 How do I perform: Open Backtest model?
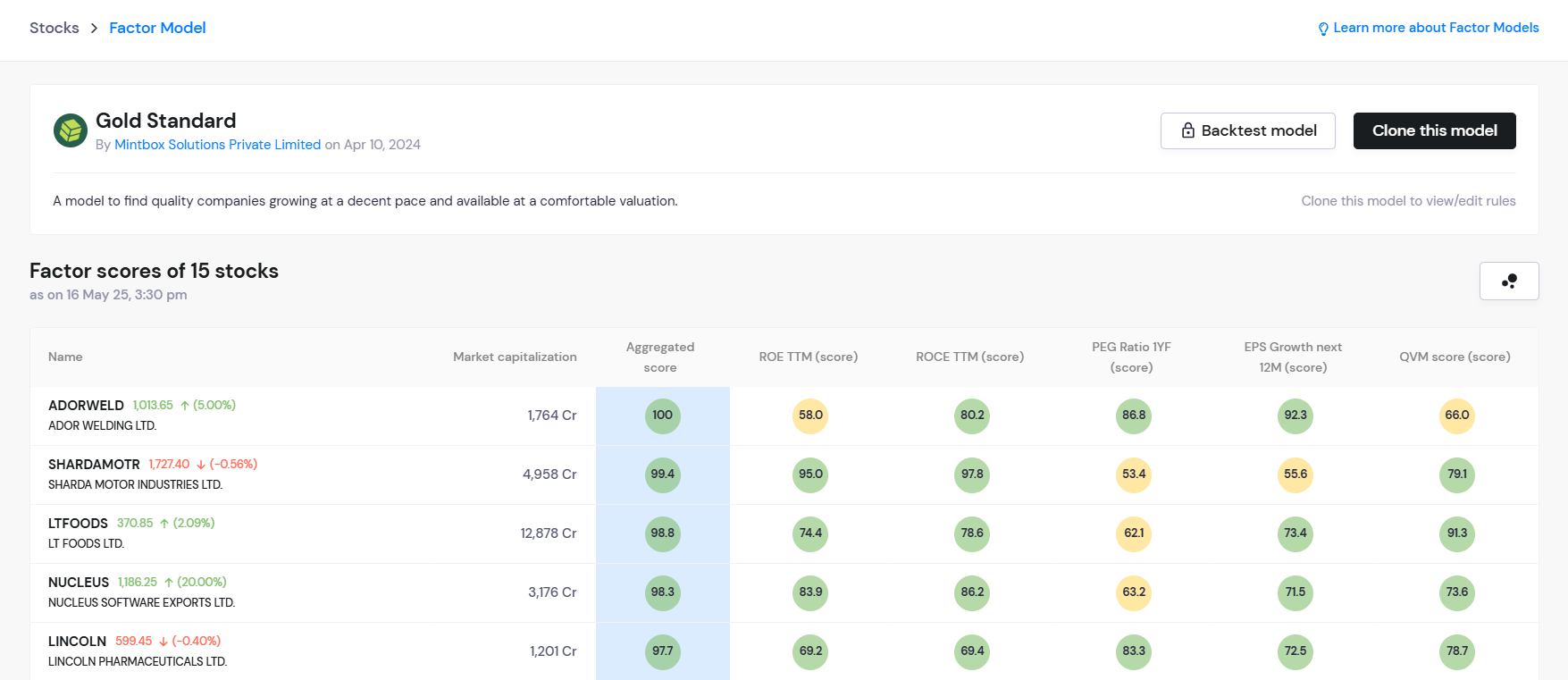point(1248,130)
